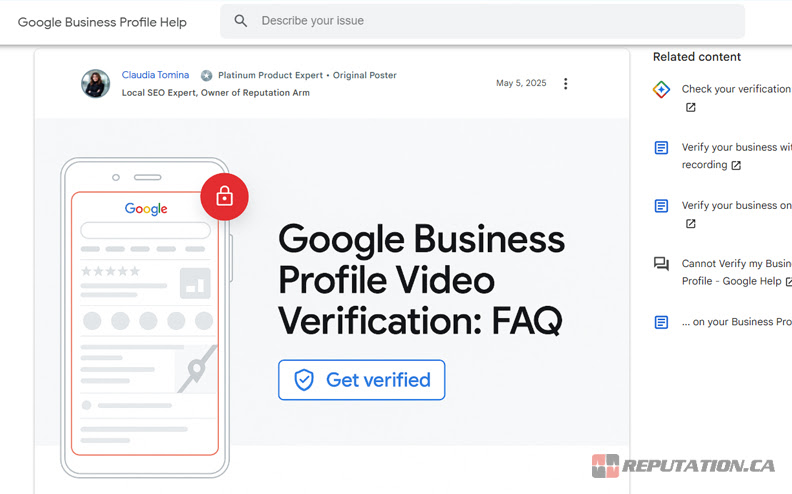Viewport: 792px width, 494px height.
Task: Open '... on your Business Profile' article
Action: click(735, 322)
